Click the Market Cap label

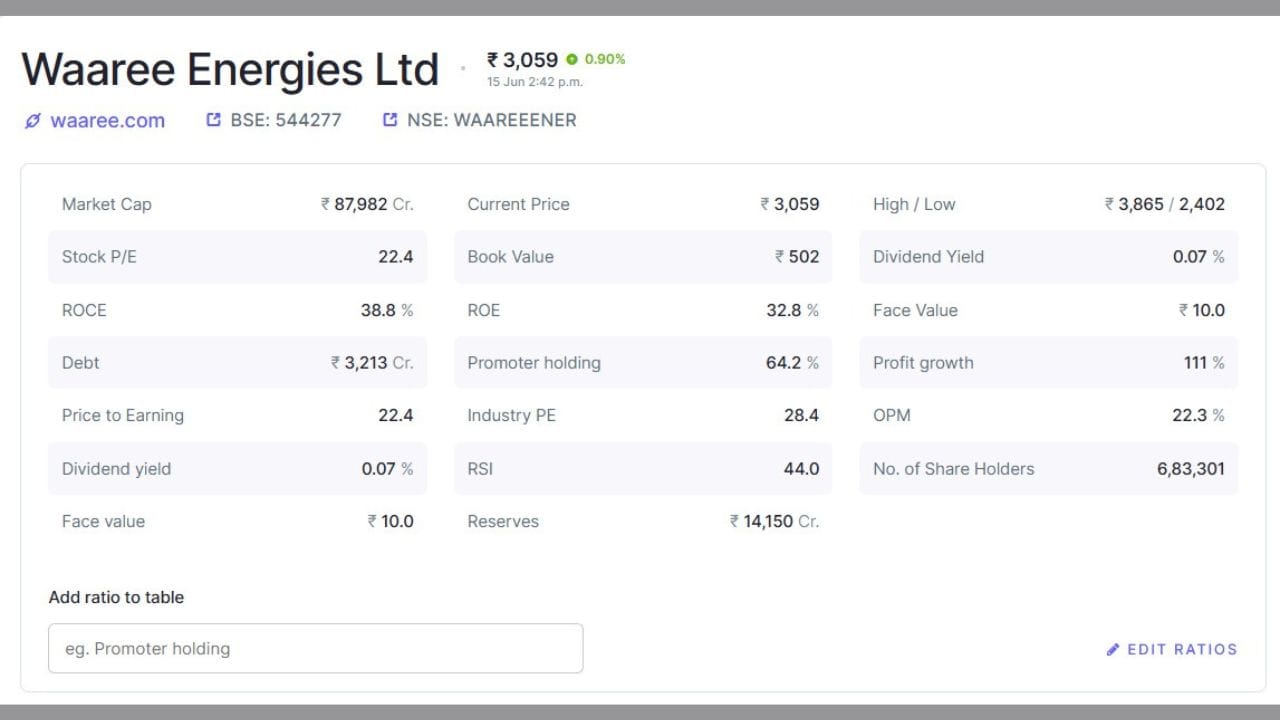coord(107,204)
